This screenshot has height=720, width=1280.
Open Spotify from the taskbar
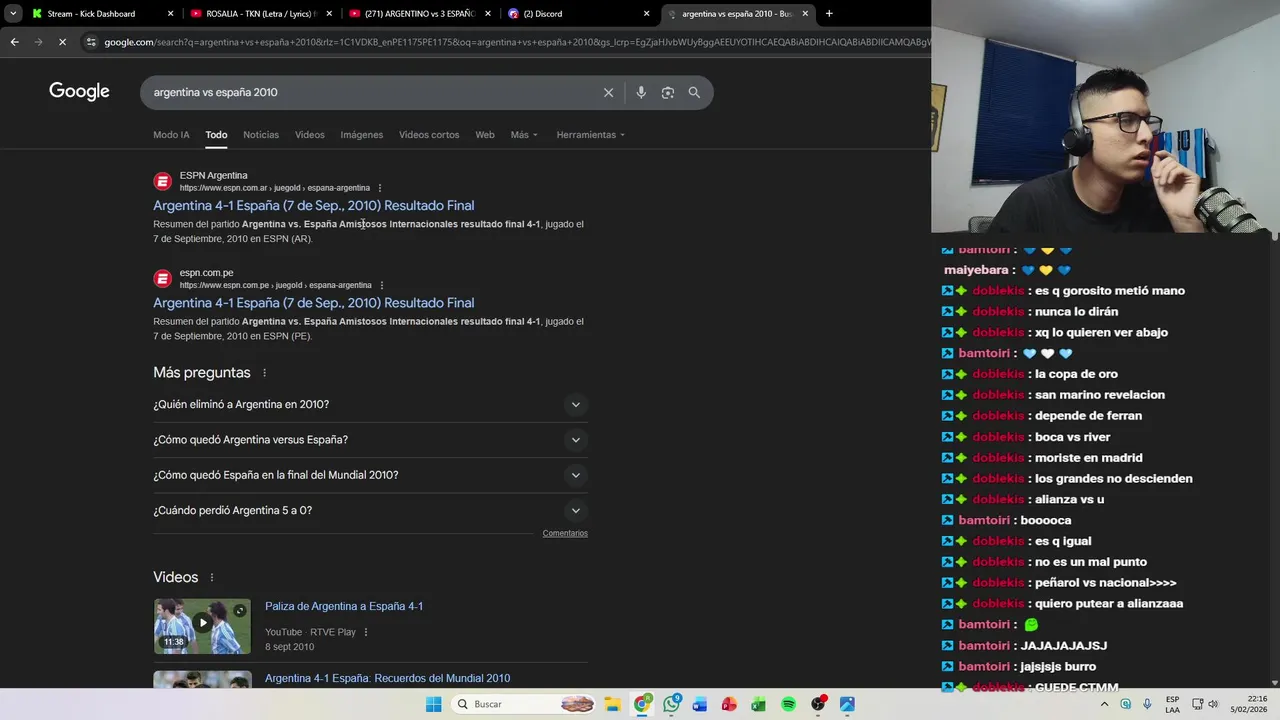pyautogui.click(x=788, y=704)
